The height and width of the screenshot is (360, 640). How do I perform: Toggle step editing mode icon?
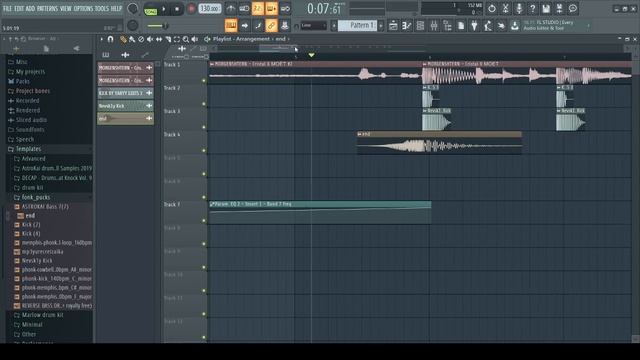pyautogui.click(x=258, y=26)
